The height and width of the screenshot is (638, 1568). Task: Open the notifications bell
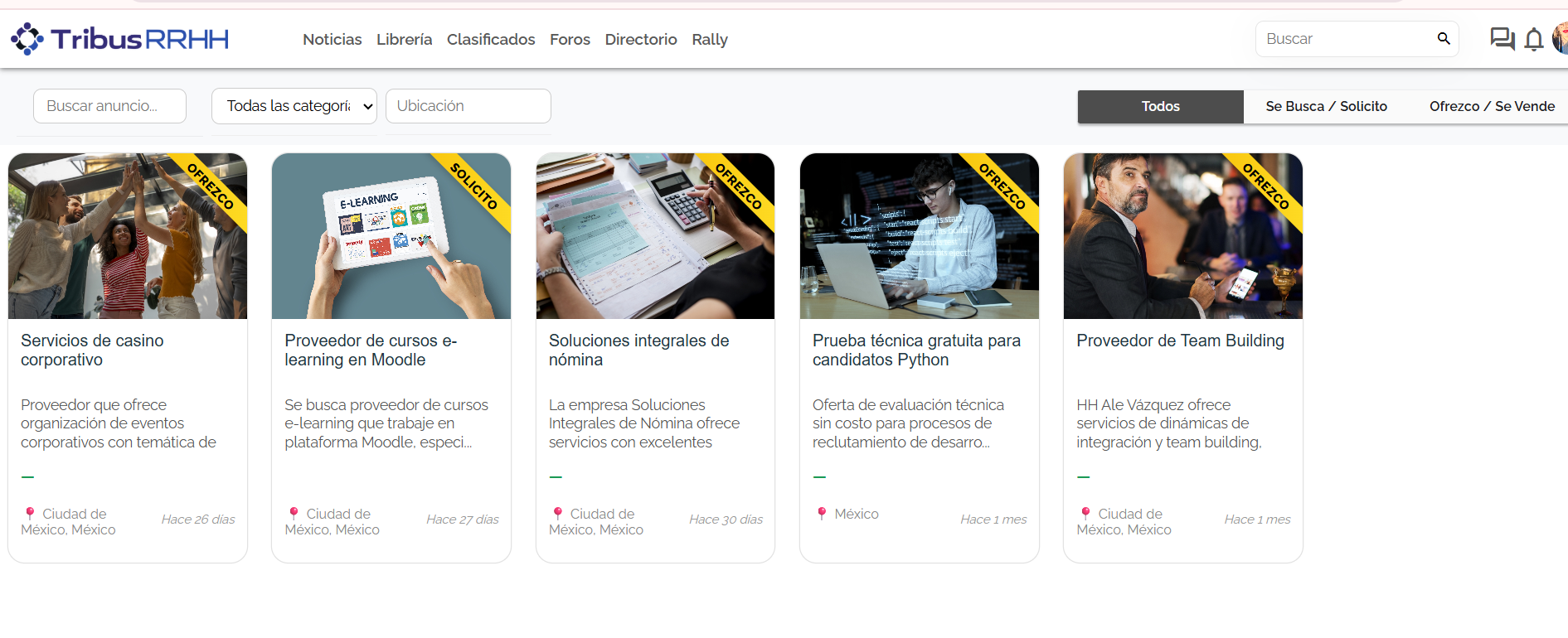coord(1534,40)
